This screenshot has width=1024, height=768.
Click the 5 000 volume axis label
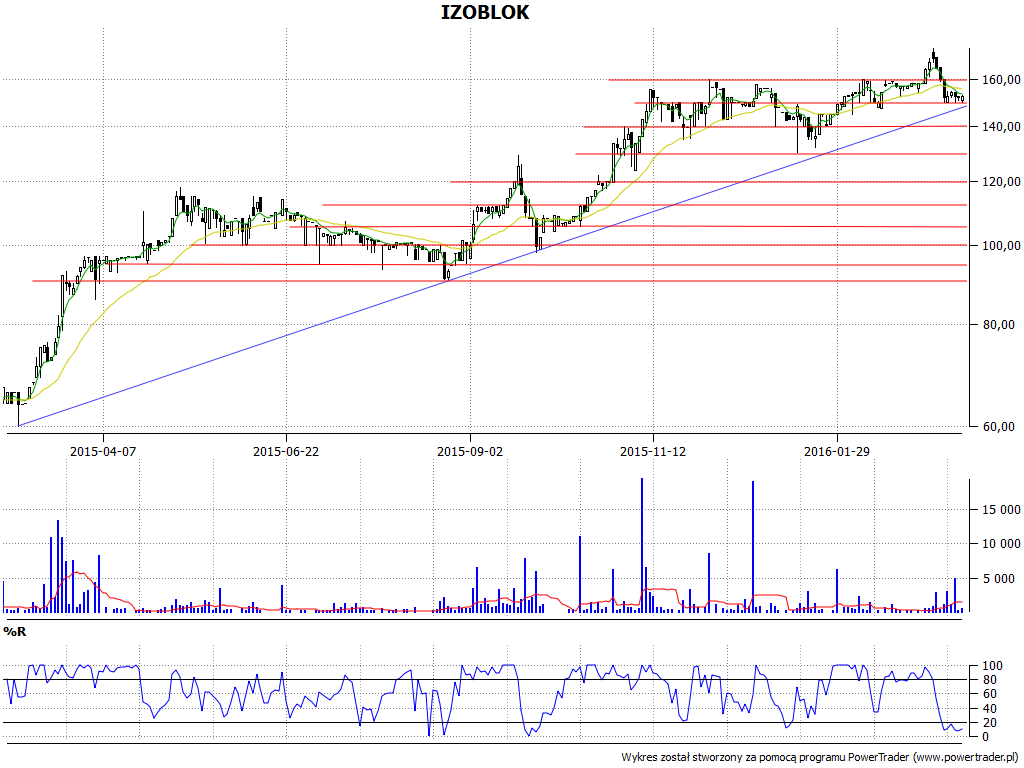[x=1001, y=578]
